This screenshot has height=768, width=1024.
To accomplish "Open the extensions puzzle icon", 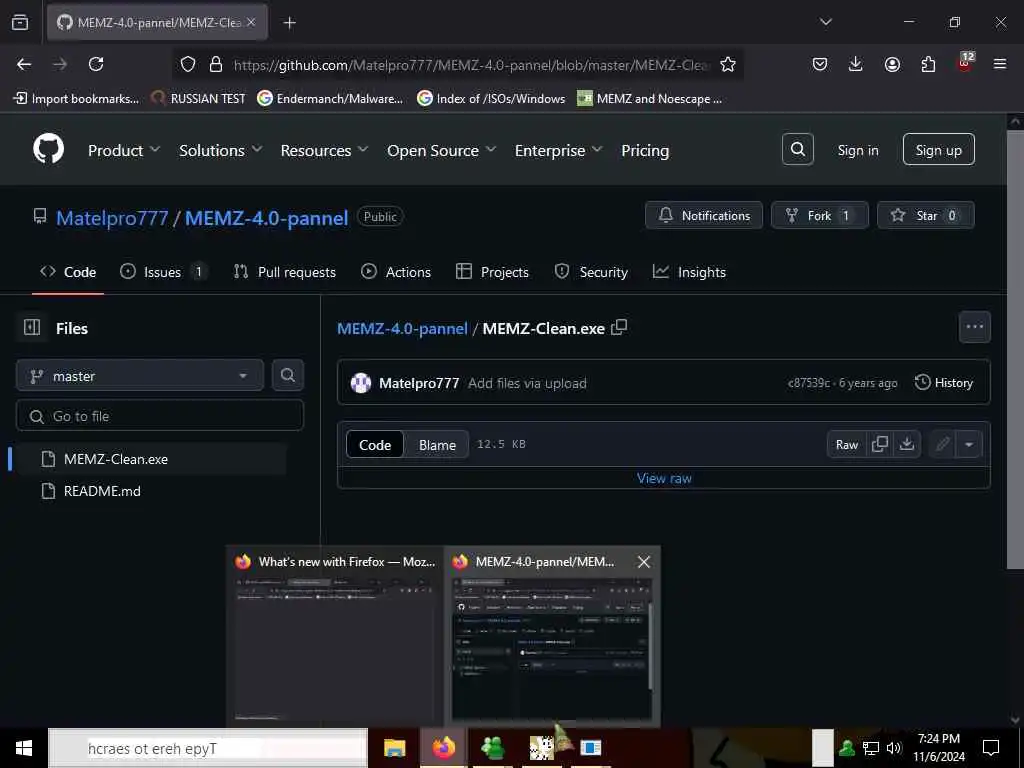I will pos(928,64).
